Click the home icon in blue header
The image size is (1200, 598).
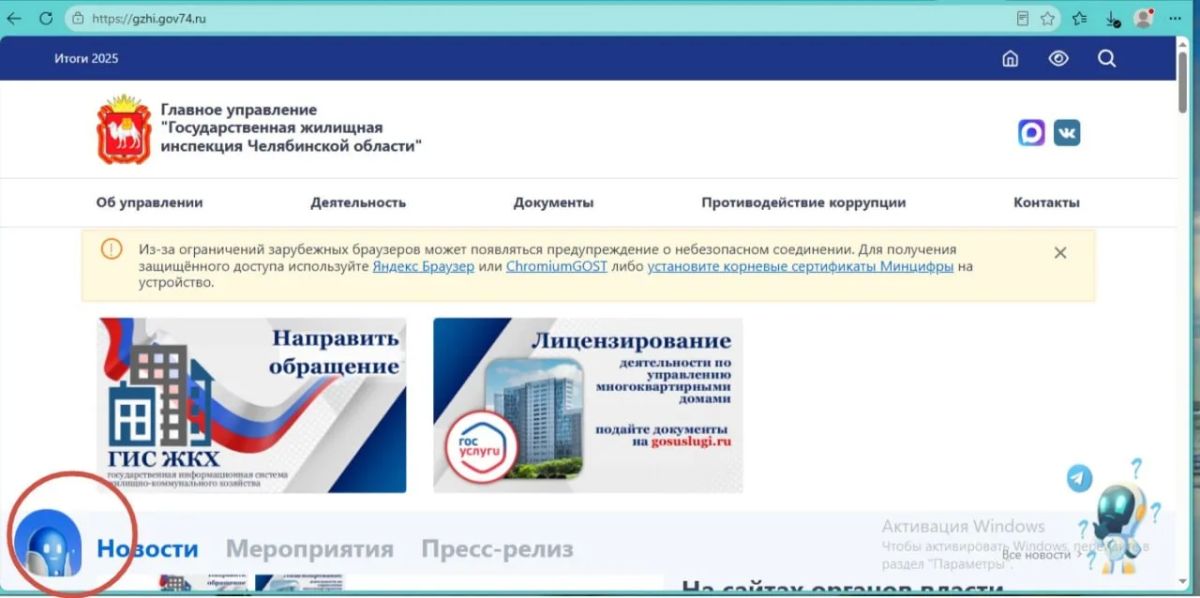[x=1010, y=59]
